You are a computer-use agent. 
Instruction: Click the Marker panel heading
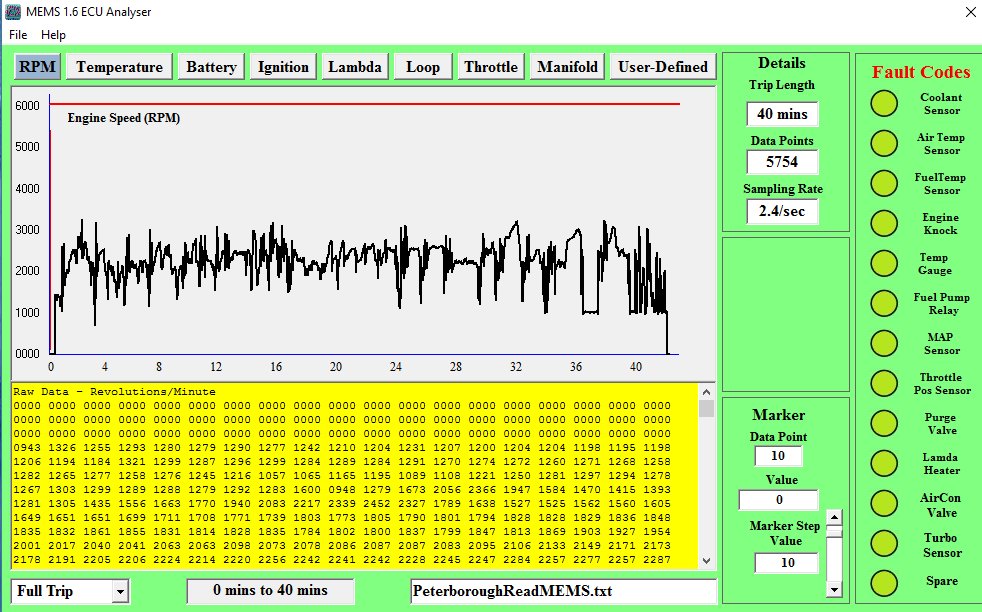point(778,415)
